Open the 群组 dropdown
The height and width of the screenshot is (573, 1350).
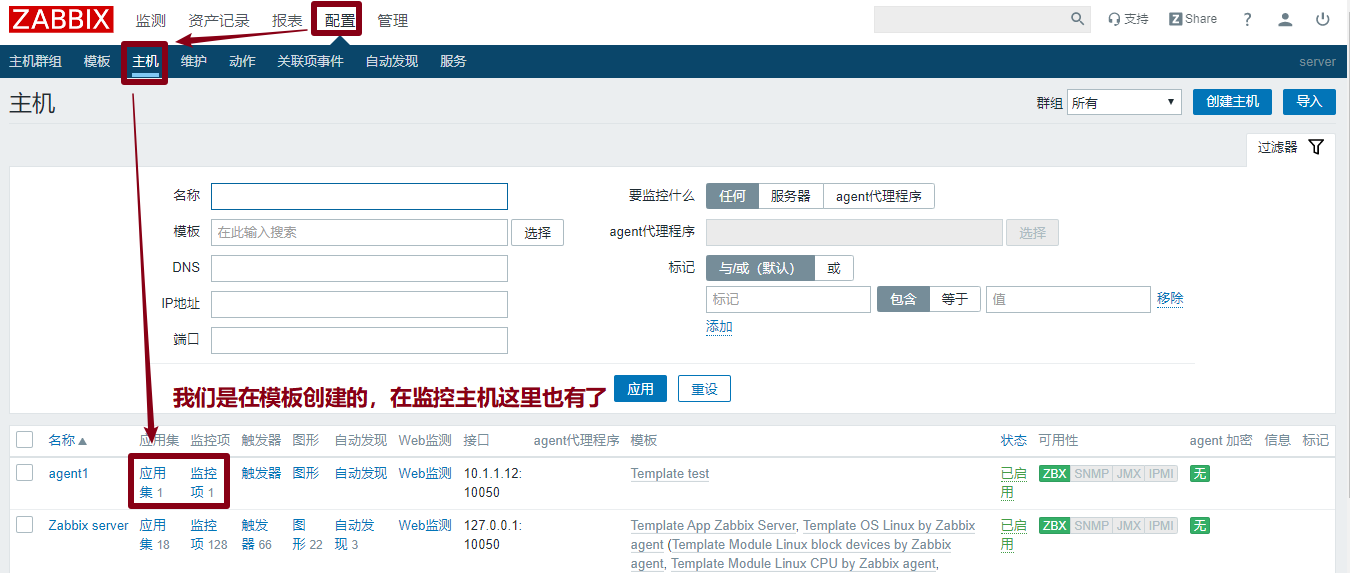(x=1124, y=102)
